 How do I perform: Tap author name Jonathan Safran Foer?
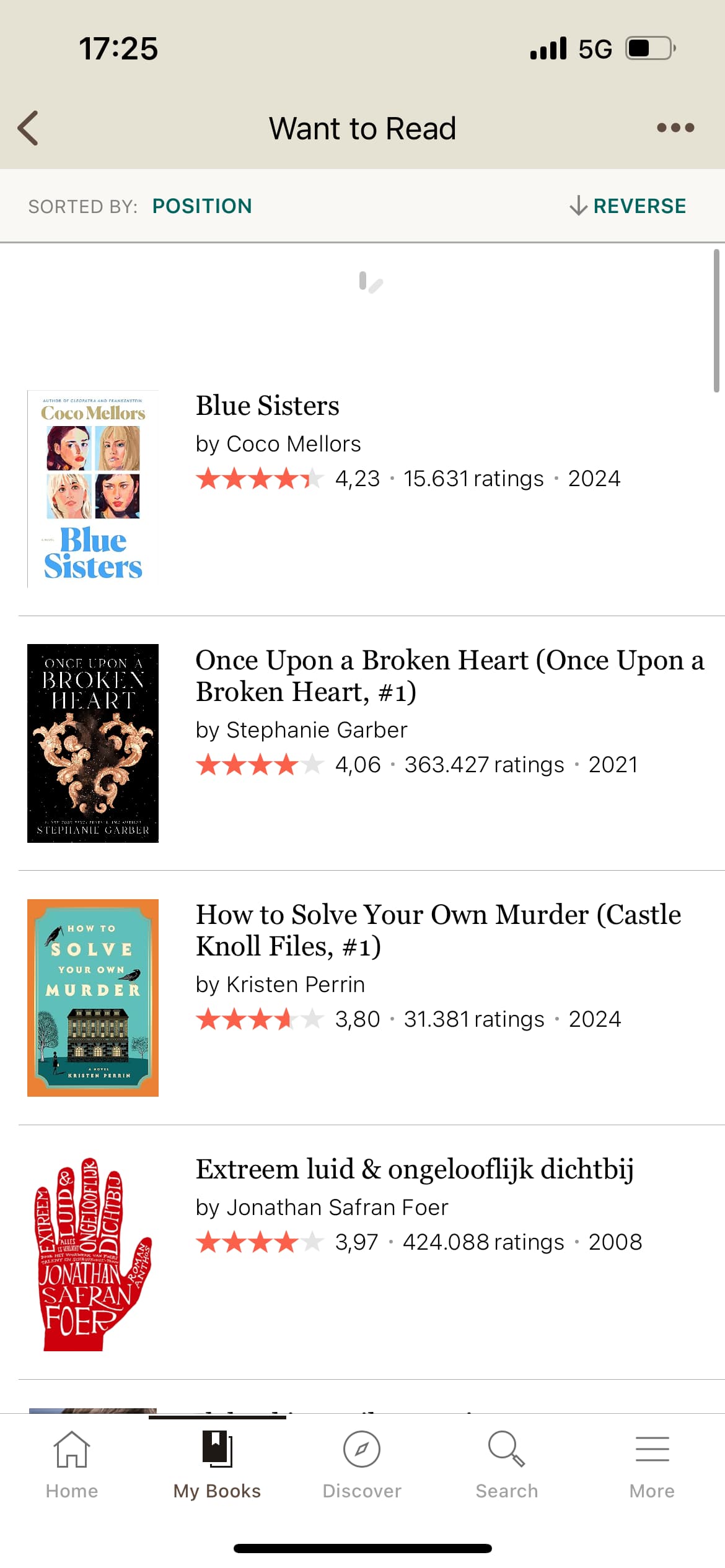337,1208
